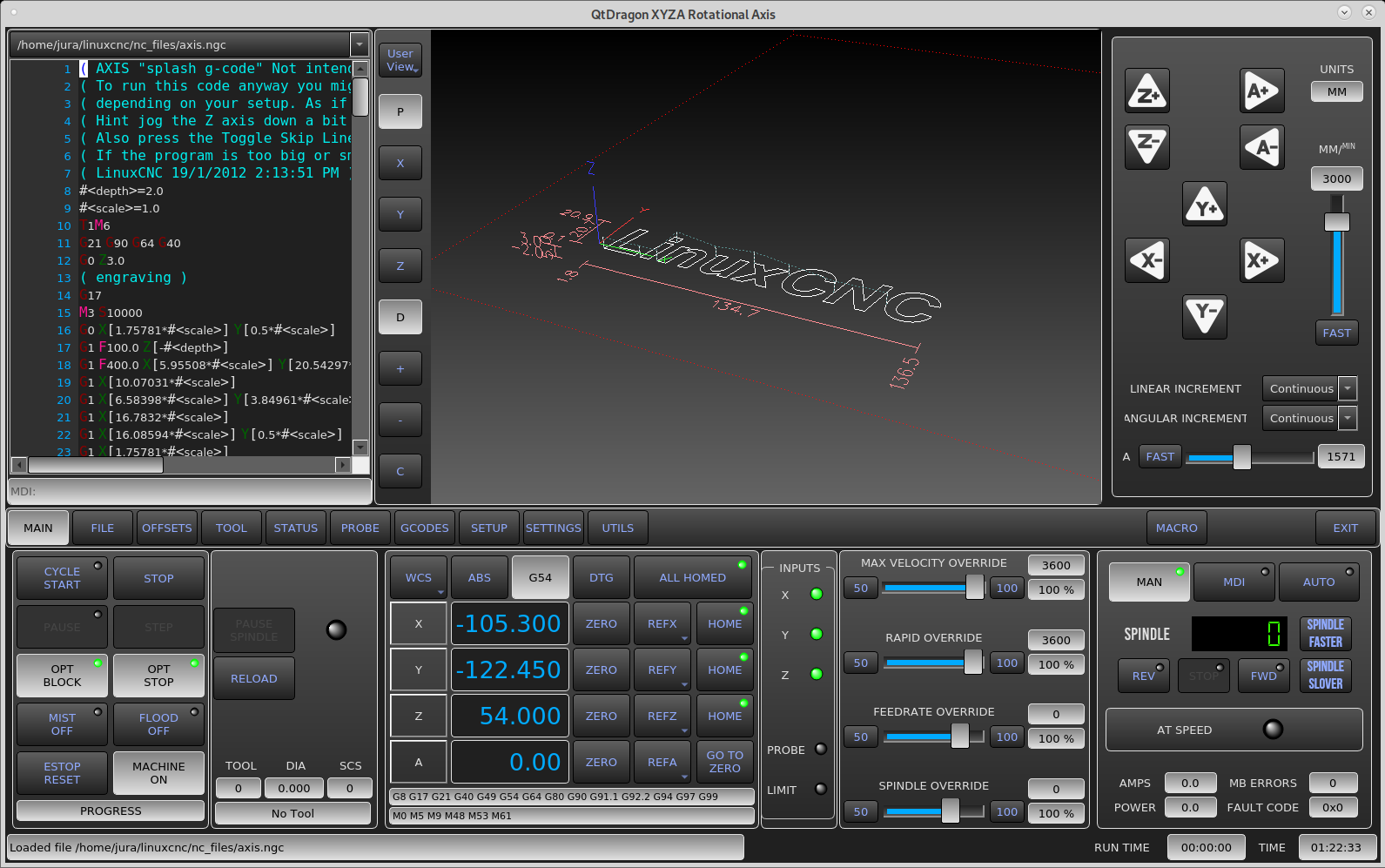The width and height of the screenshot is (1385, 868).
Task: Open REFX dropdown button
Action: [662, 623]
